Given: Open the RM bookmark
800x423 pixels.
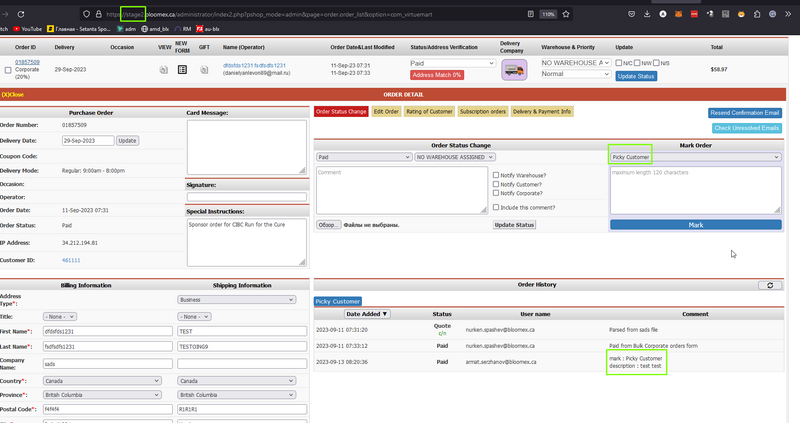Looking at the screenshot, I should 183,29.
